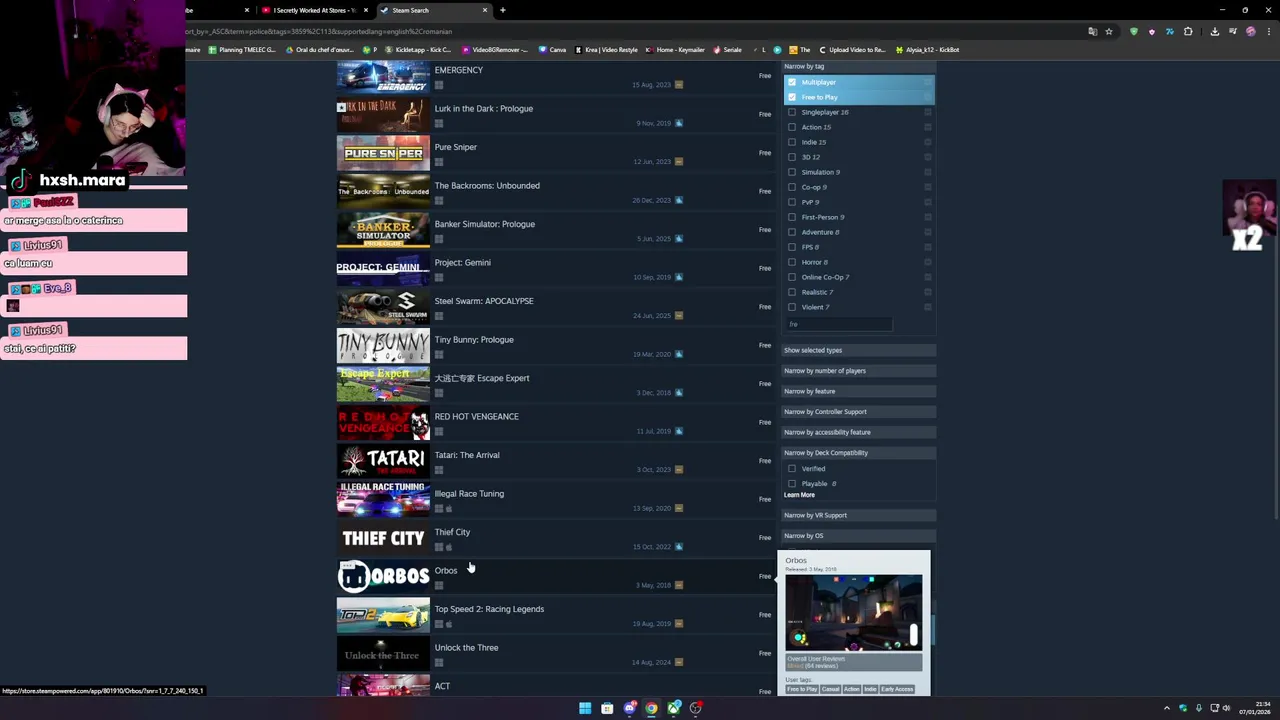Open Illegal Race Tuning game page
This screenshot has width=1280, height=720.
pos(554,500)
